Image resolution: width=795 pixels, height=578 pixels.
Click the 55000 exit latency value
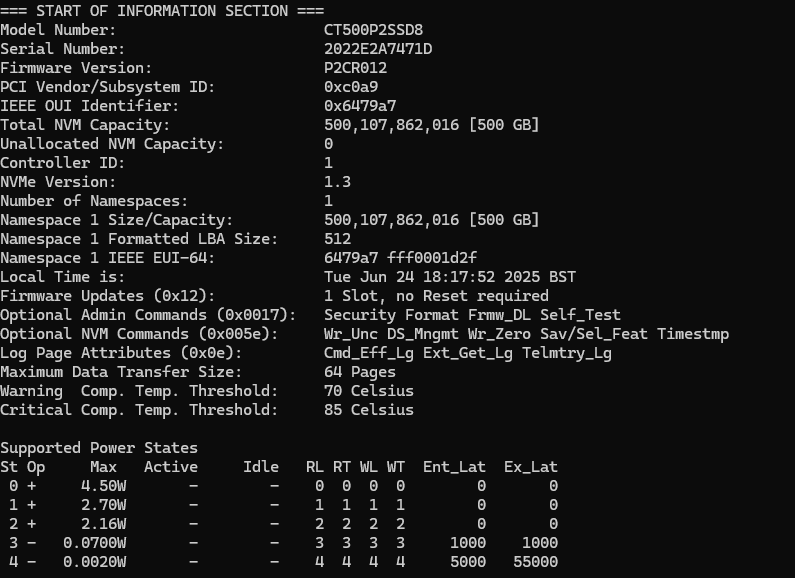[535, 562]
